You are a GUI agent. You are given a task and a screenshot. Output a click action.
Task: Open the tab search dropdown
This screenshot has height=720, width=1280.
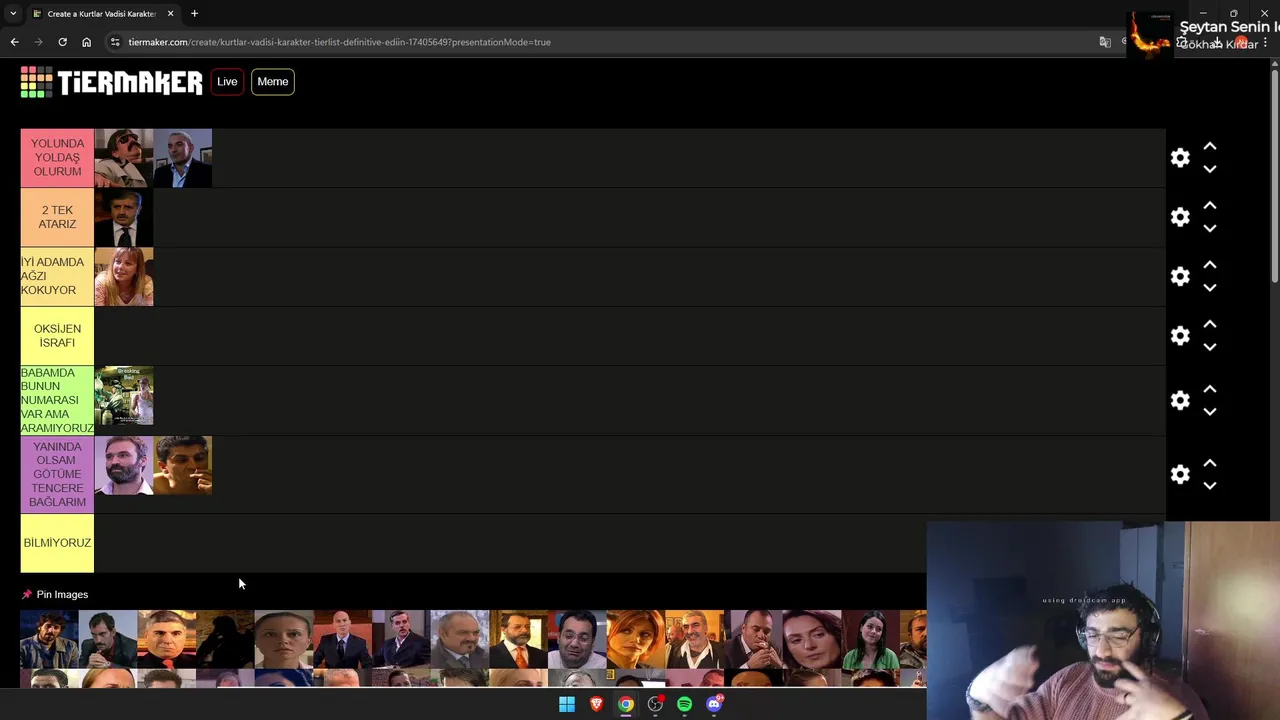coord(12,14)
